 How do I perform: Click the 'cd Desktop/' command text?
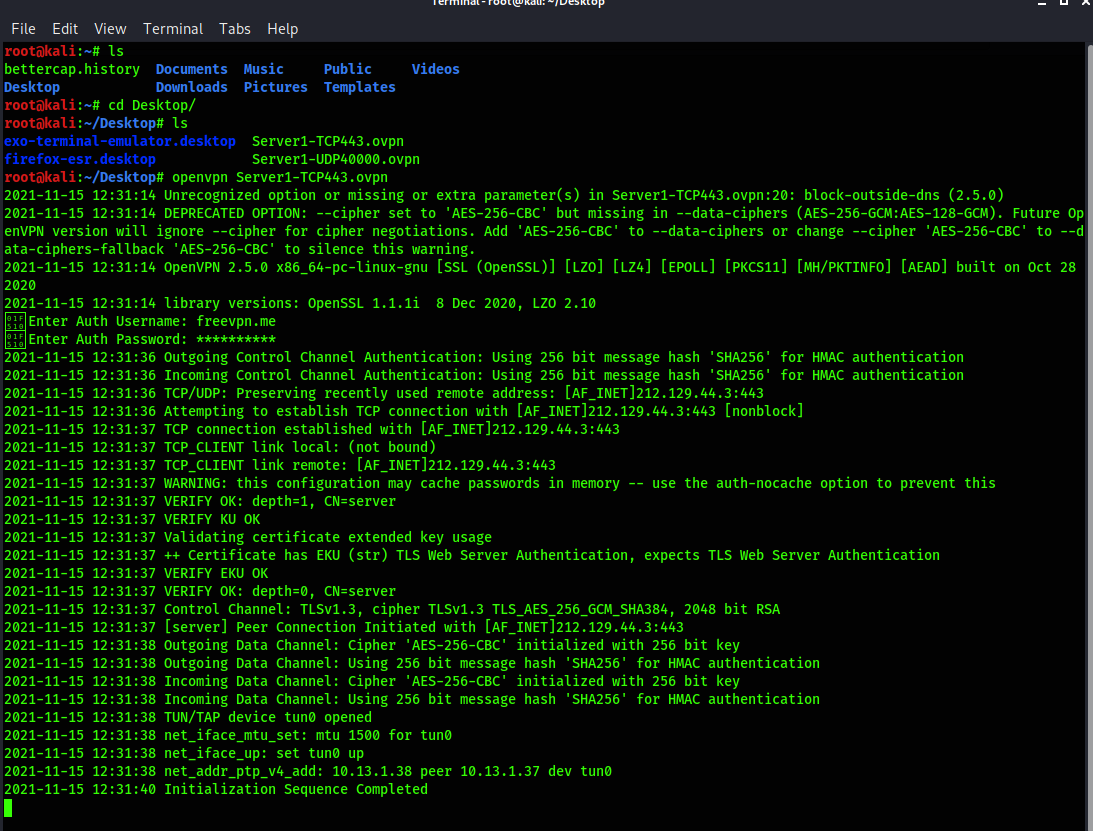pyautogui.click(x=152, y=105)
